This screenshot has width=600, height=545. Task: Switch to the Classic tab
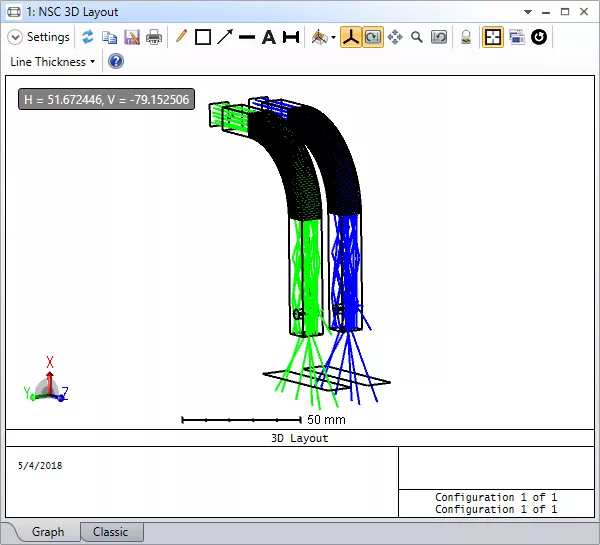pos(110,532)
